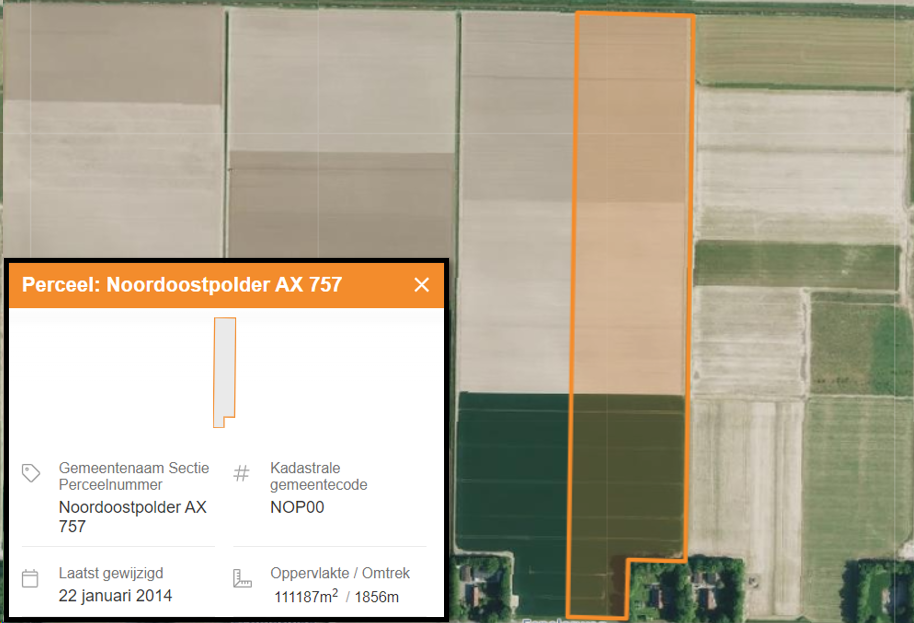Click the parcel shape thumbnail in the panel
Viewport: 914px width, 623px height.
224,372
